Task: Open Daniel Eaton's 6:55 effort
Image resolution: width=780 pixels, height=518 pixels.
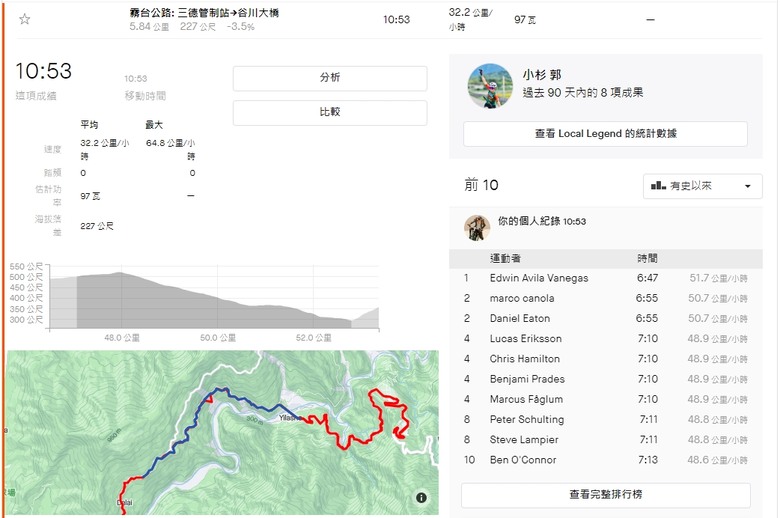Action: 647,318
